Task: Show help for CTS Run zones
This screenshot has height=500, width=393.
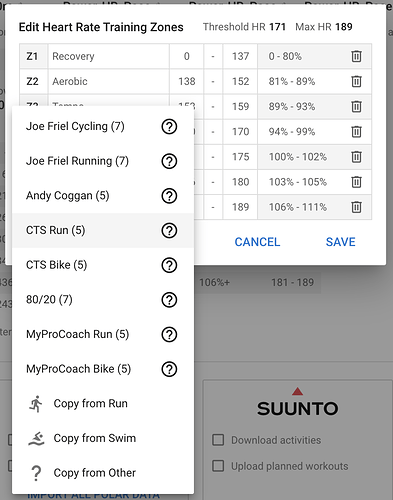Action: coord(169,231)
